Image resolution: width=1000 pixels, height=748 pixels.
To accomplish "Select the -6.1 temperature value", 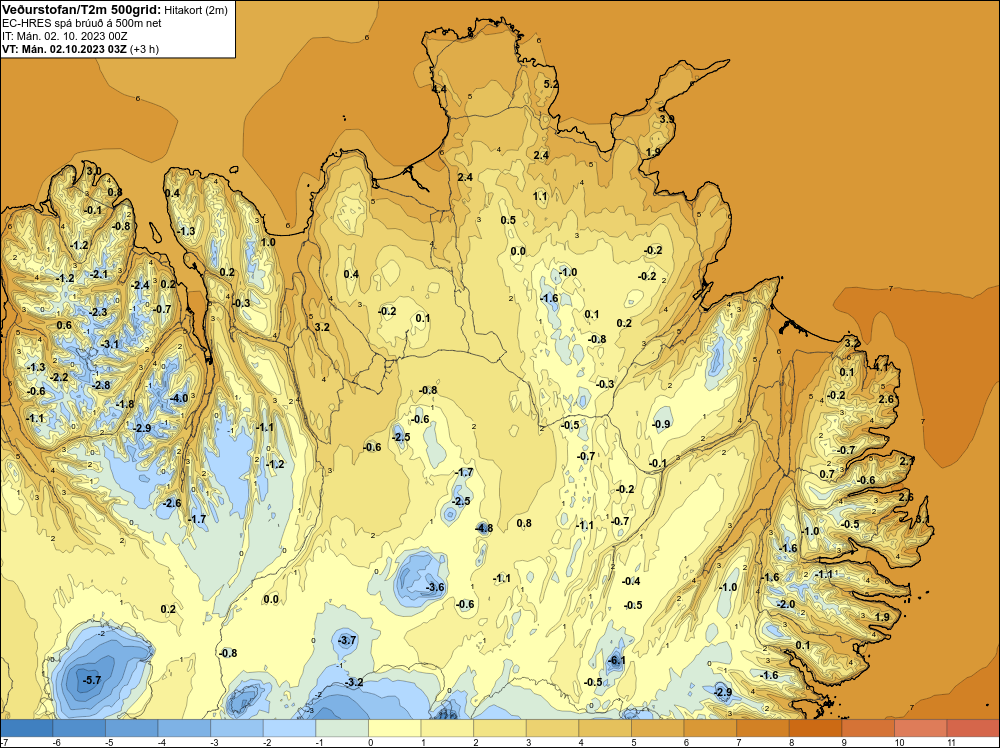I will (616, 661).
